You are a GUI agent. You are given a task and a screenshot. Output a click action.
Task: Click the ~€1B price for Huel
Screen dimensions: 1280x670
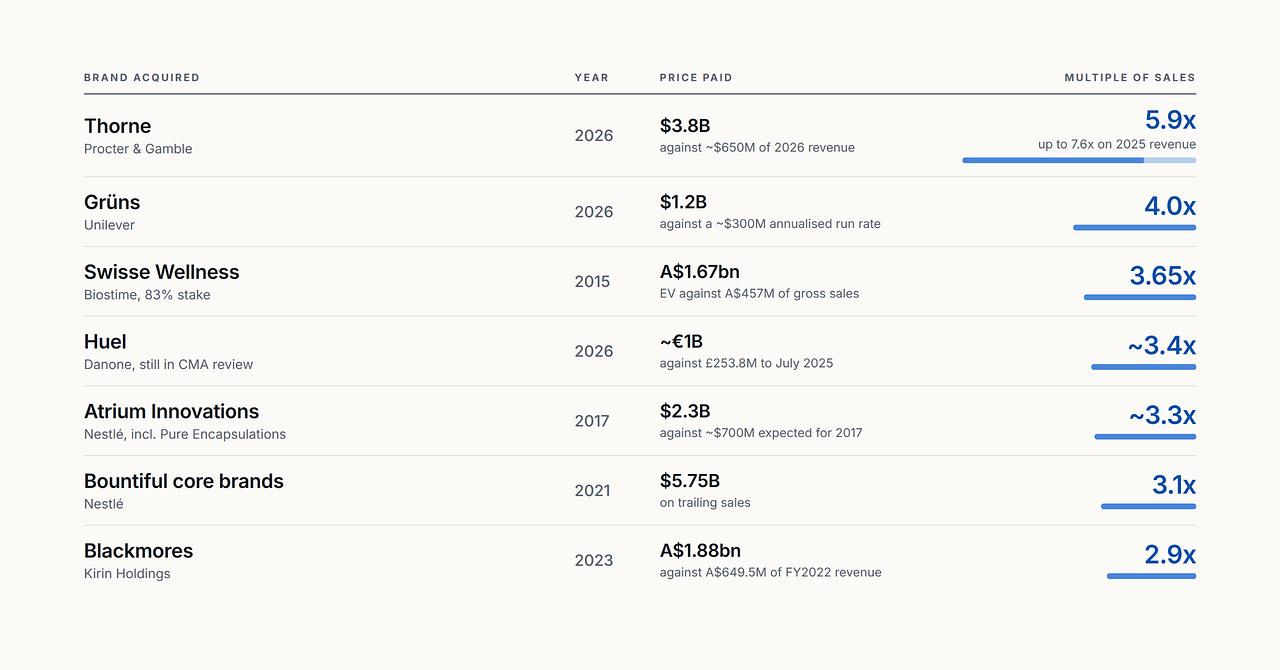pos(682,341)
